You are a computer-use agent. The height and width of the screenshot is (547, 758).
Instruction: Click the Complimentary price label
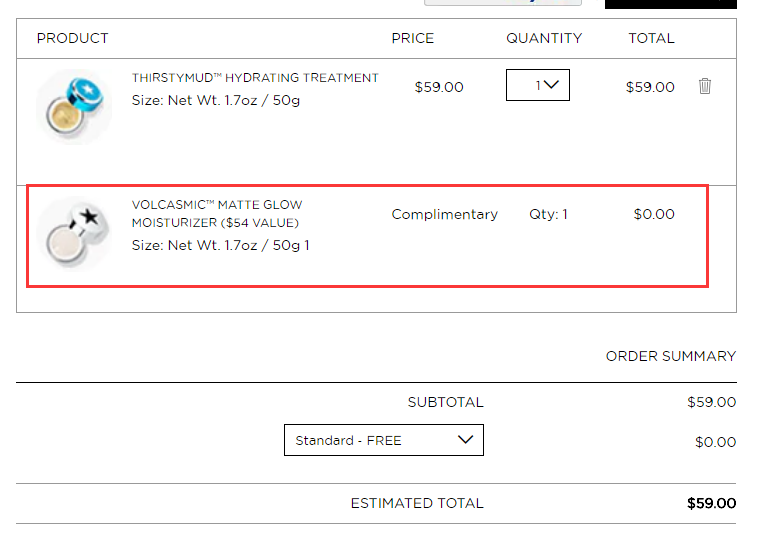pos(444,214)
